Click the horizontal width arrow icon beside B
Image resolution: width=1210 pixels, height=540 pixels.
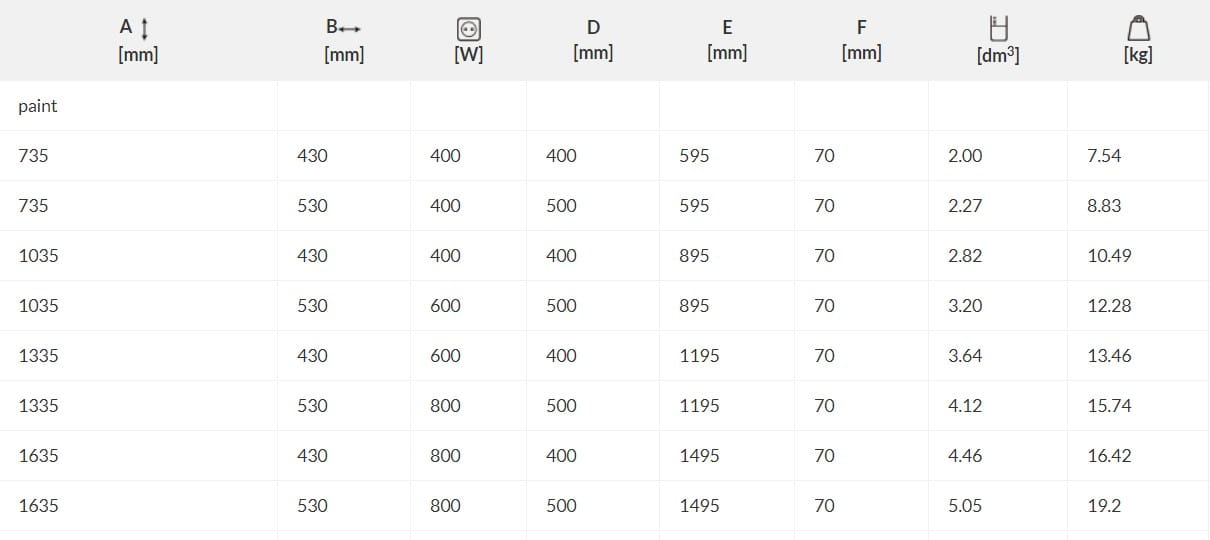pyautogui.click(x=350, y=29)
